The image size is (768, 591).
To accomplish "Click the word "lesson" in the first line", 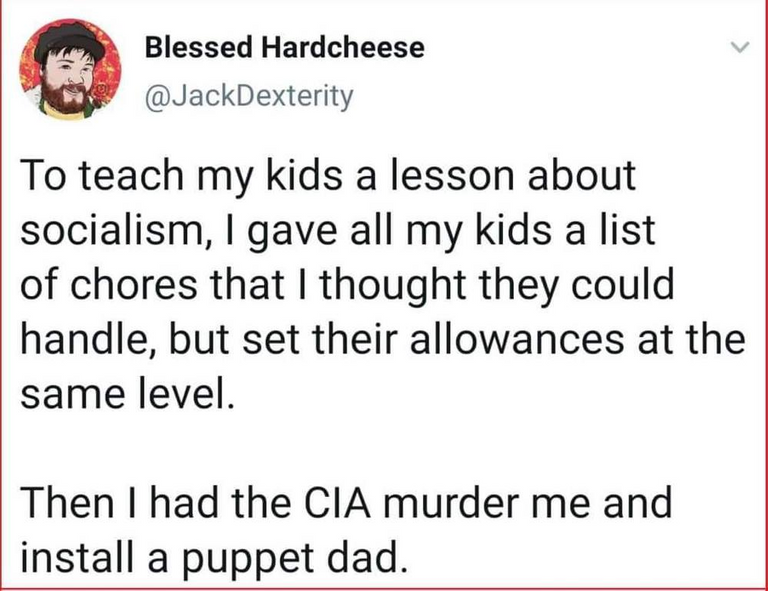I will click(x=451, y=175).
